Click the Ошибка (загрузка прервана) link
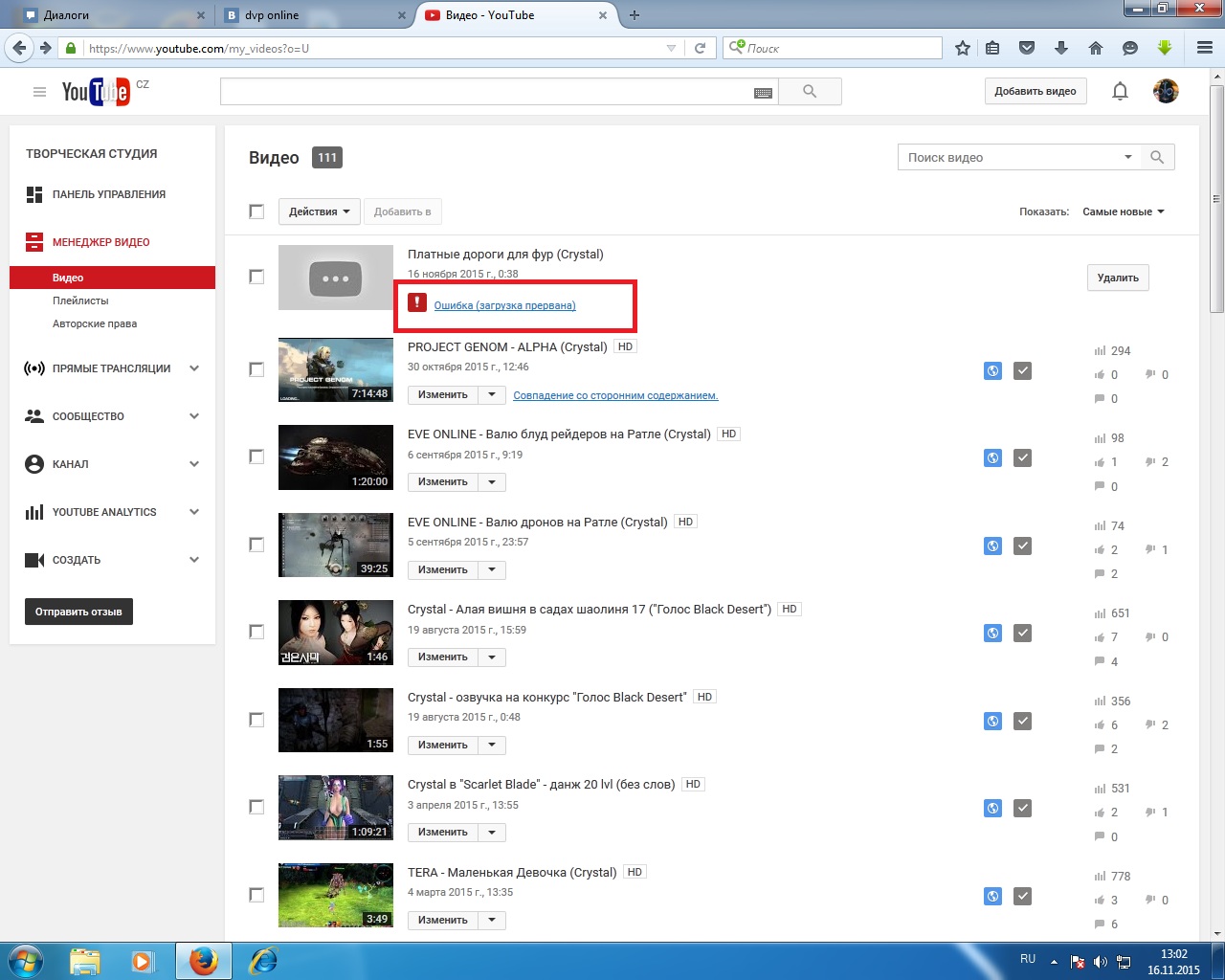This screenshot has width=1225, height=980. (x=504, y=305)
